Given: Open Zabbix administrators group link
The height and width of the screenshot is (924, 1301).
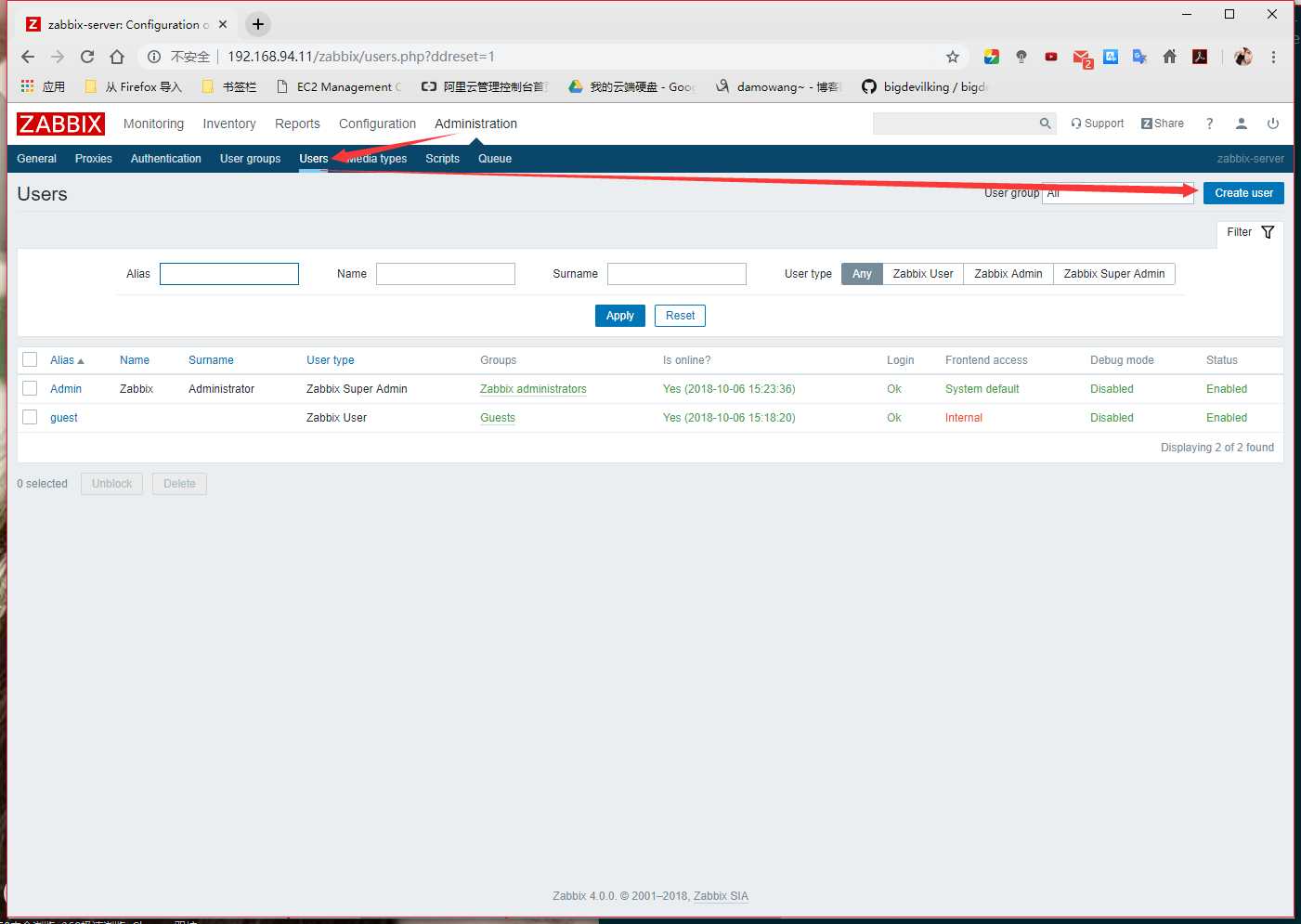Looking at the screenshot, I should 533,389.
